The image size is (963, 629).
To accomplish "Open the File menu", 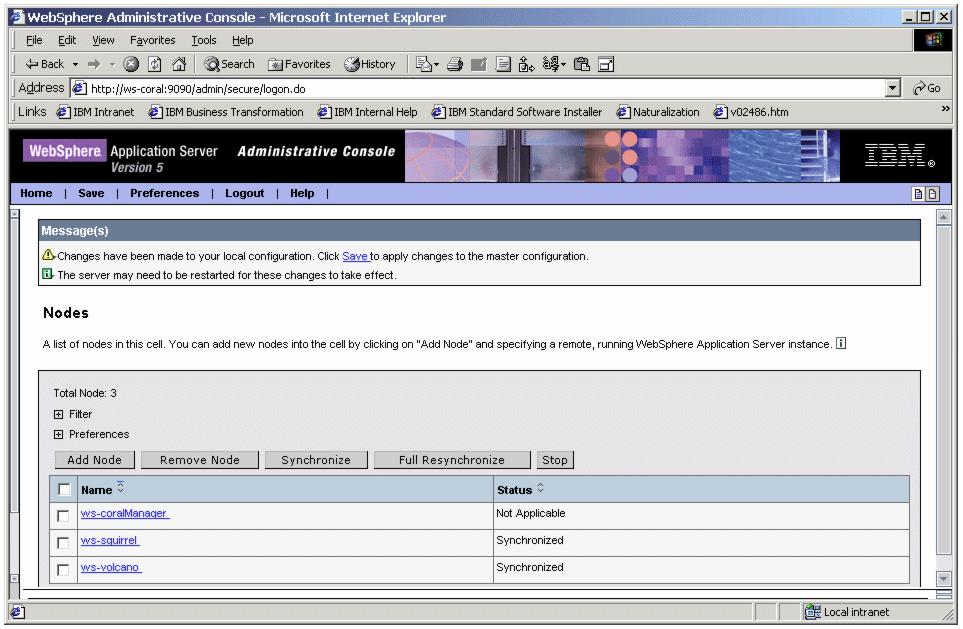I will click(x=34, y=41).
